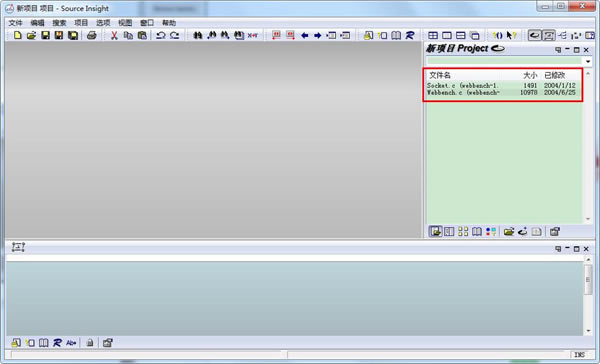The height and width of the screenshot is (364, 600).
Task: Click the Undo arrow icon
Action: (x=161, y=36)
